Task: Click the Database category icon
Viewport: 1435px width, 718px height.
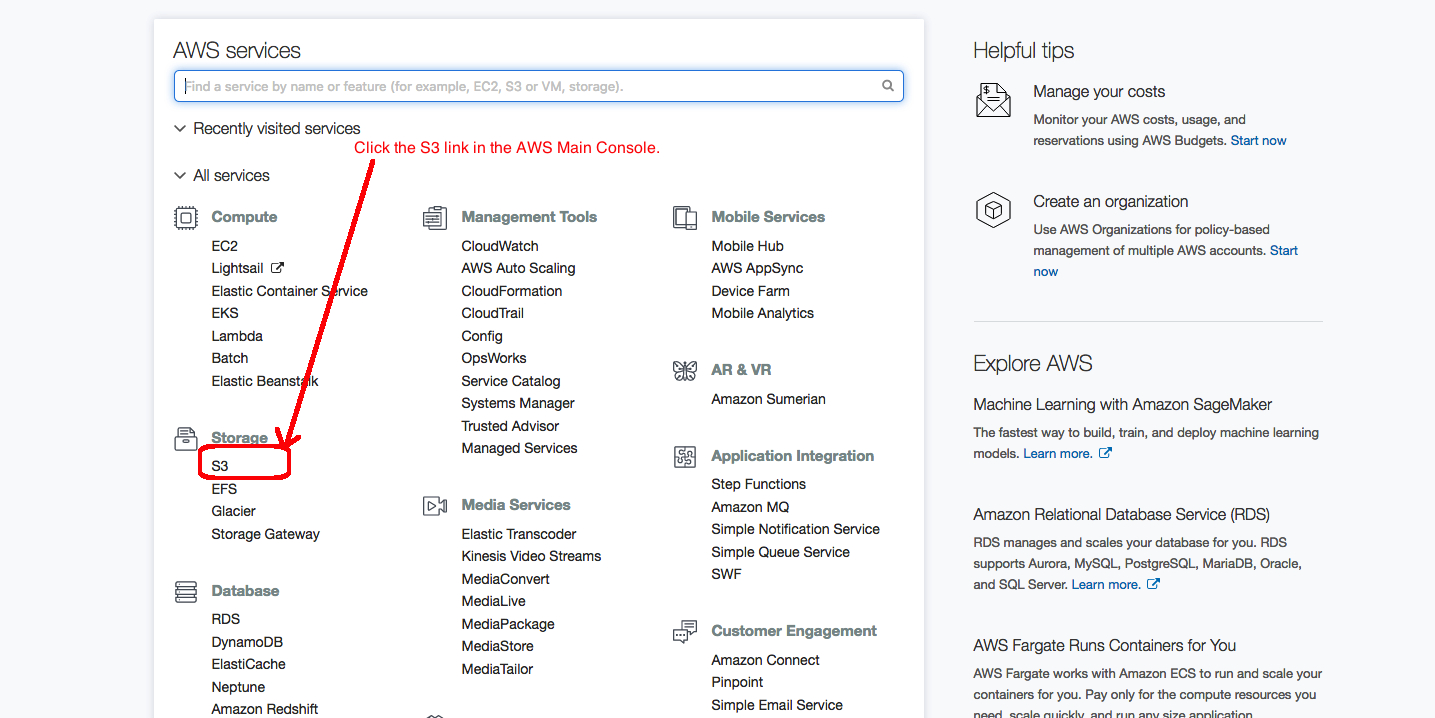Action: (x=186, y=592)
